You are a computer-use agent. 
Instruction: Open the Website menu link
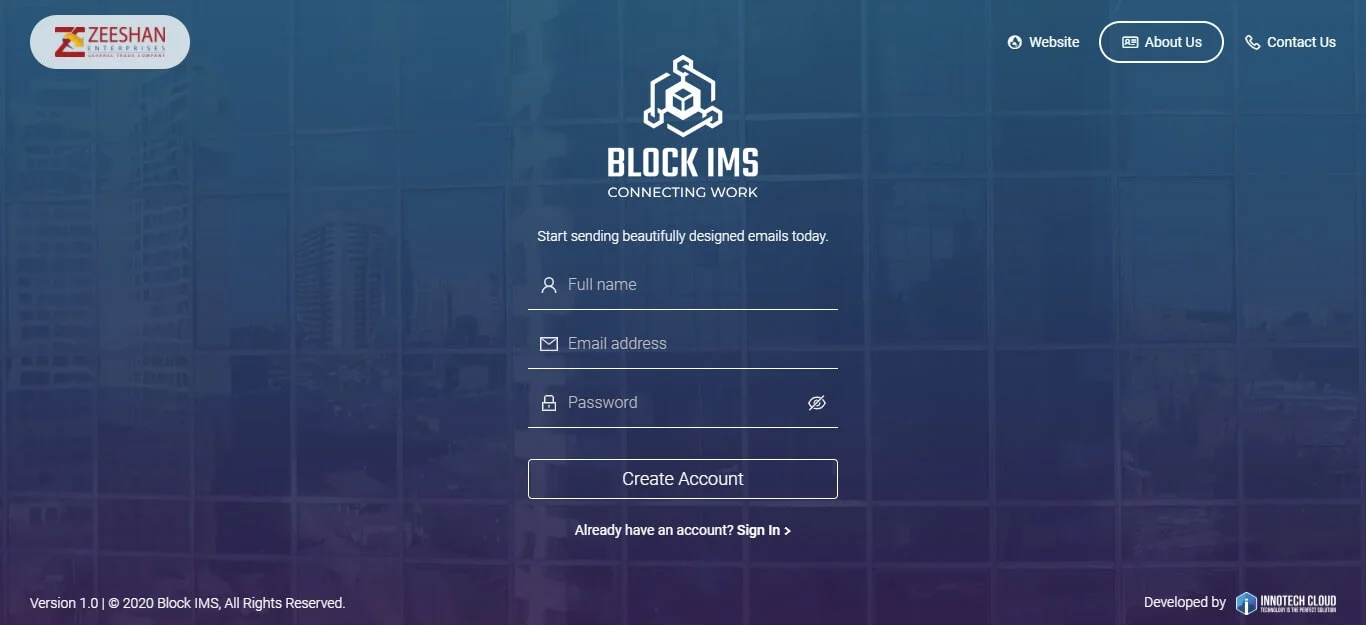click(1044, 42)
